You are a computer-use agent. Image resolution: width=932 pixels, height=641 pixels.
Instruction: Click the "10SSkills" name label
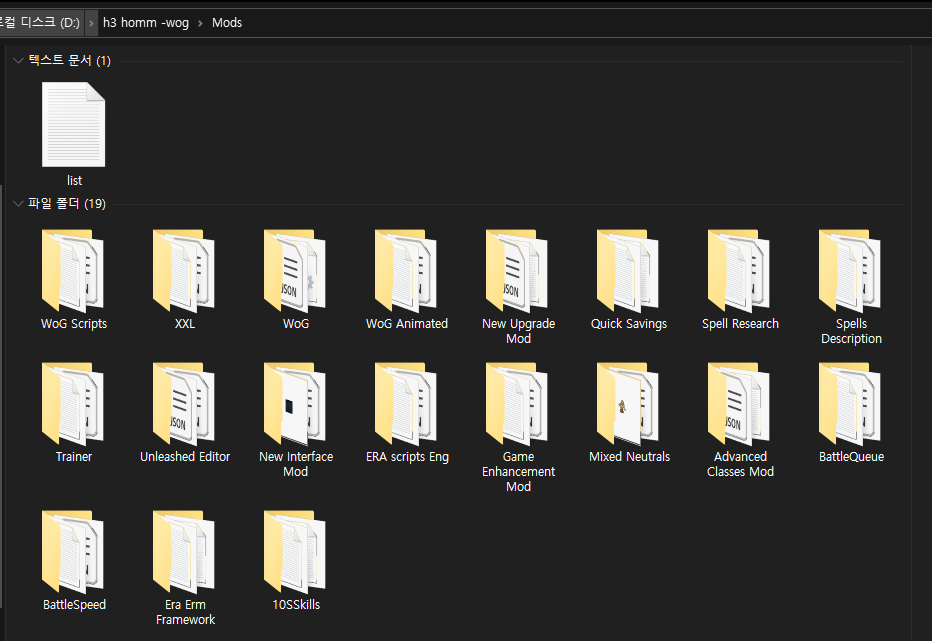[x=296, y=605]
